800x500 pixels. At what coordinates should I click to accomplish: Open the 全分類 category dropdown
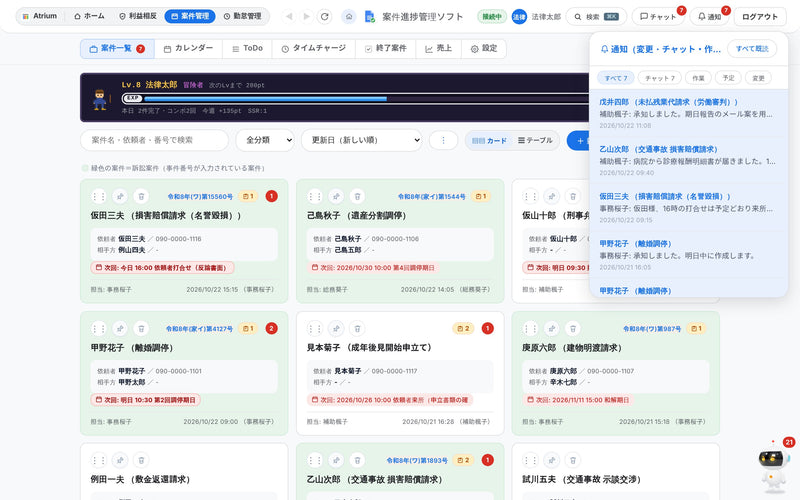click(265, 140)
